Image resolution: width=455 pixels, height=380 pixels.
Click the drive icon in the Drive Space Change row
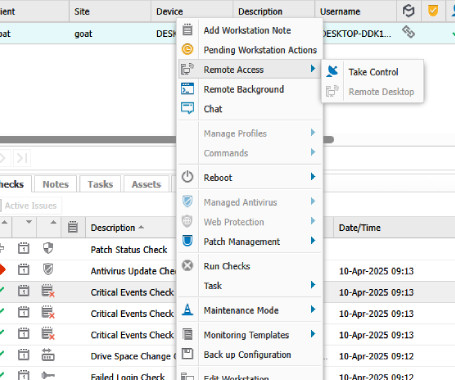point(48,355)
